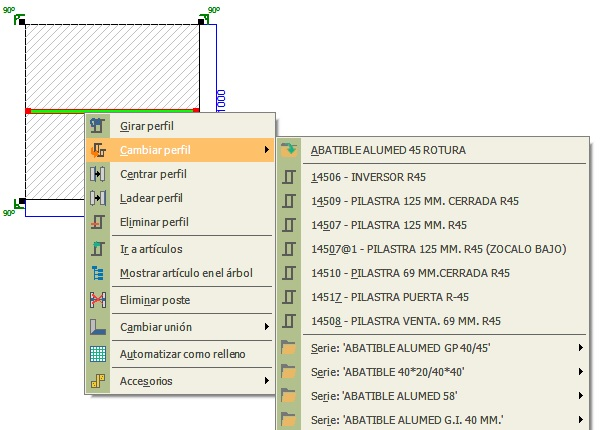
Task: Click the Eliminar perfil icon
Action: [x=97, y=222]
